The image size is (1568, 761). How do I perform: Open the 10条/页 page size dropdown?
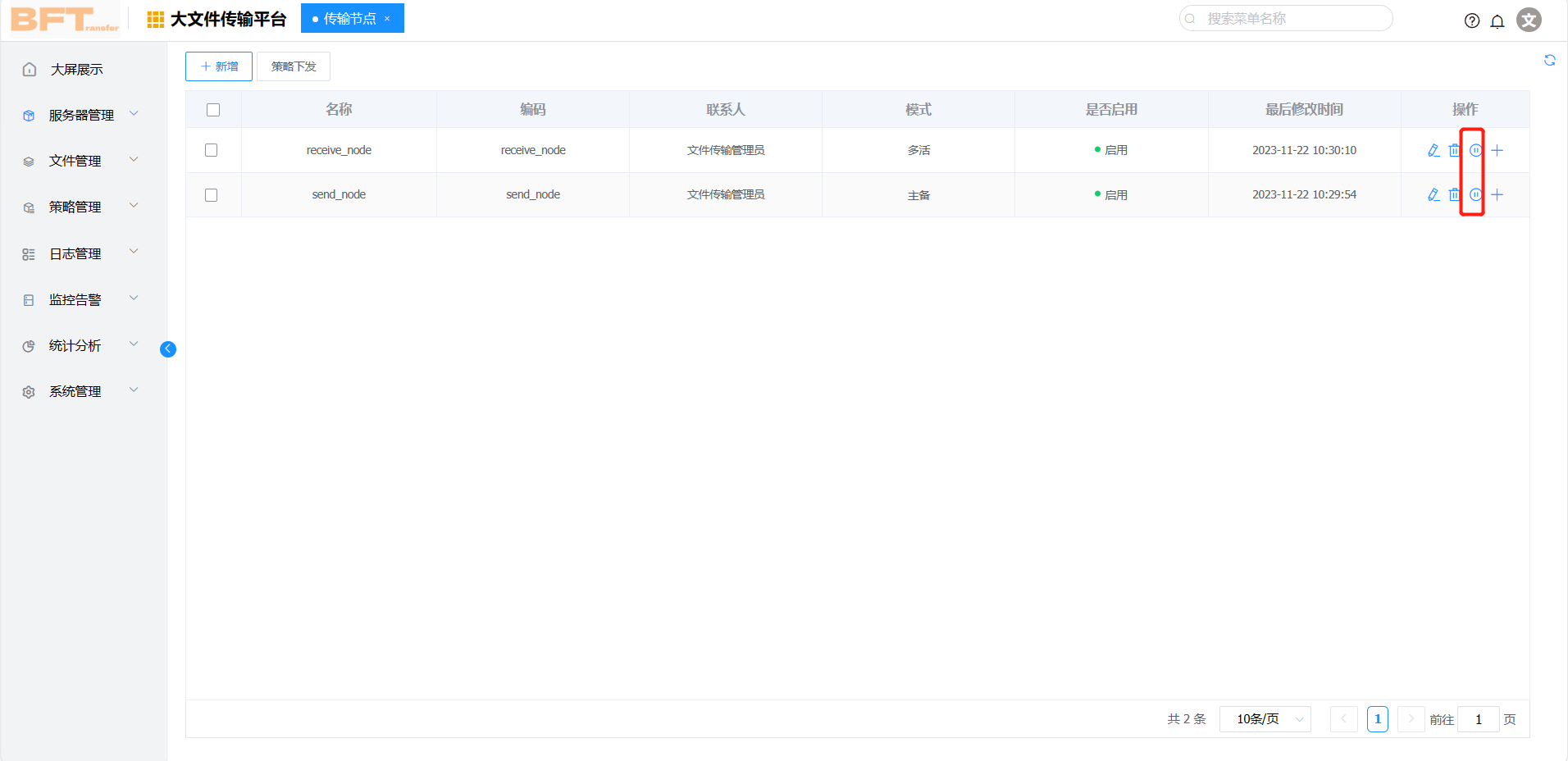(x=1265, y=719)
